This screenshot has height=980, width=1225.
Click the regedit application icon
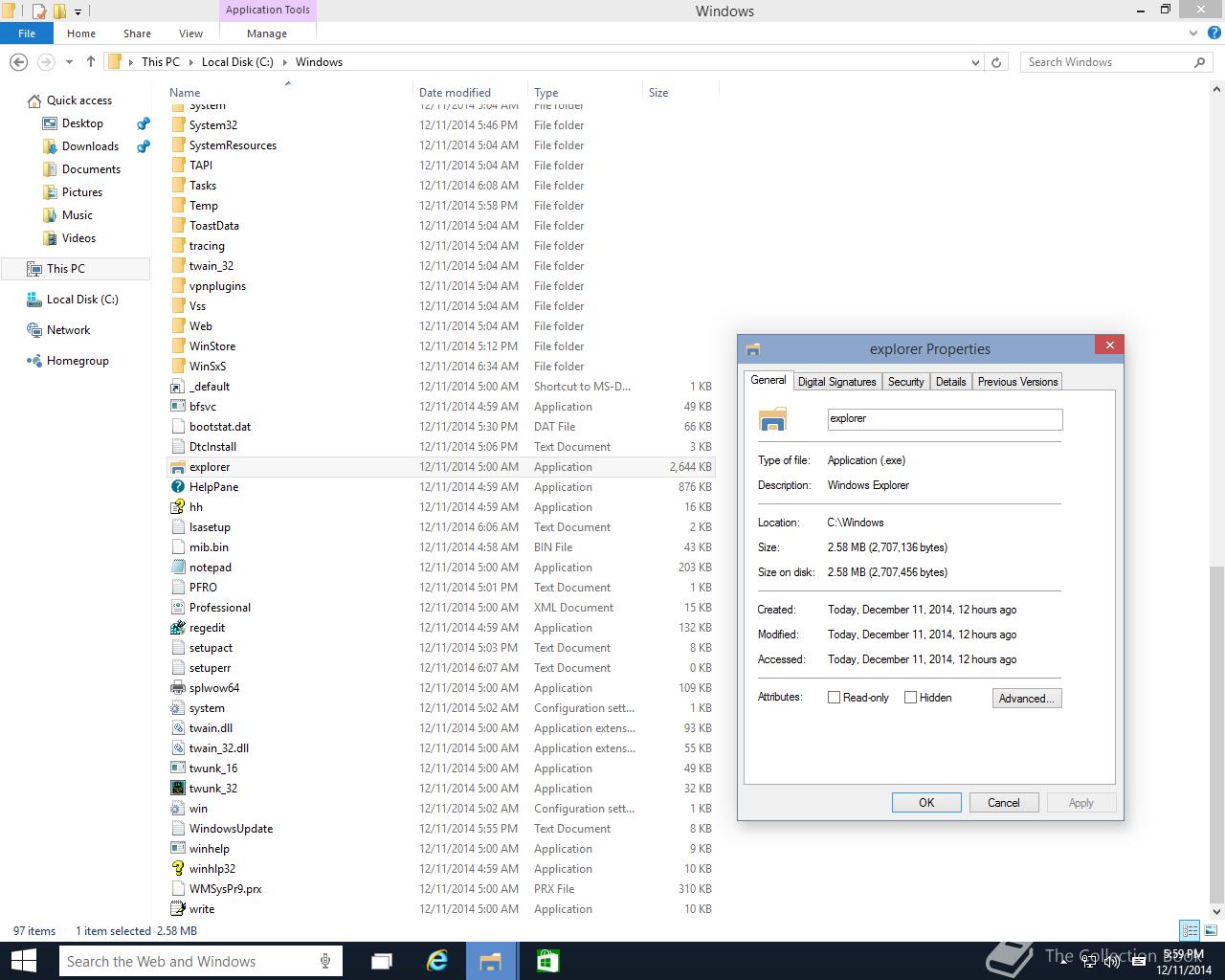click(x=177, y=628)
